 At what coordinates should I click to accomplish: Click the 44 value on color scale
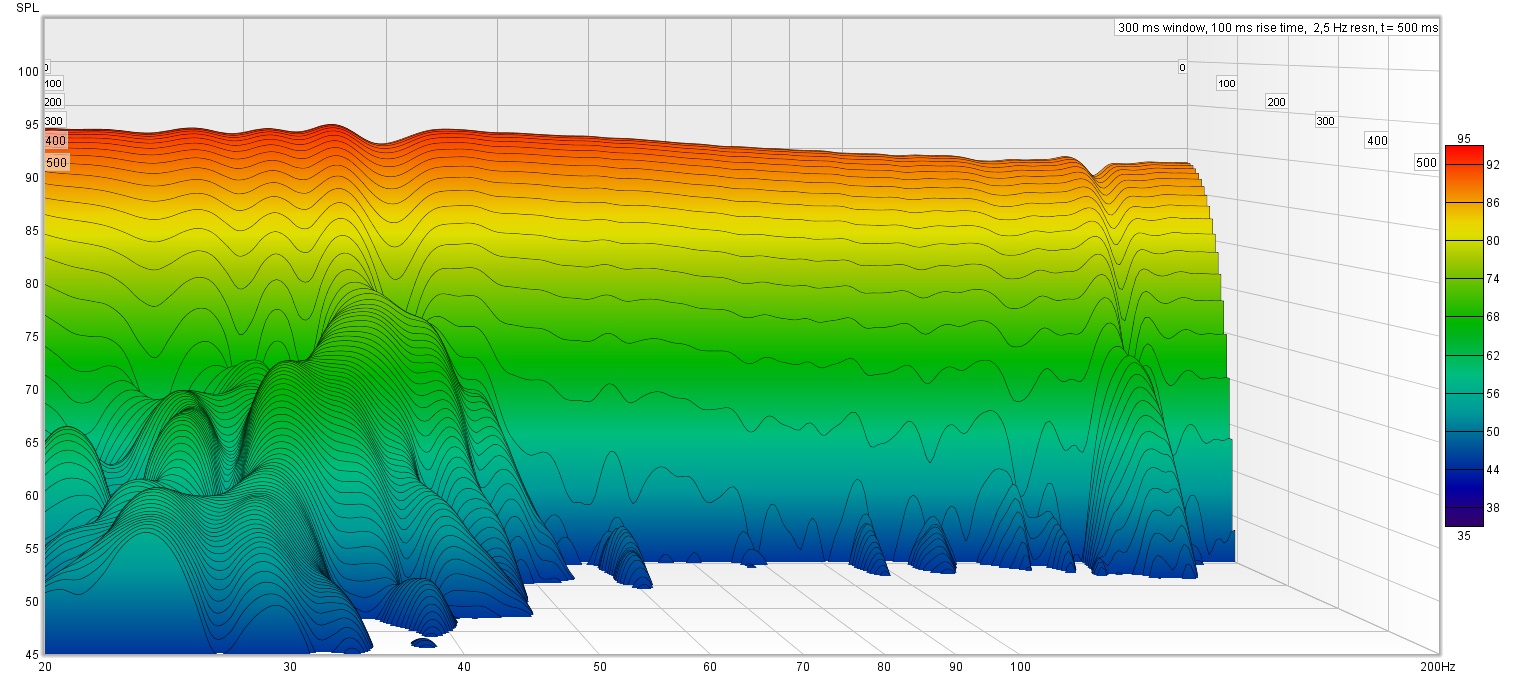tap(1493, 470)
